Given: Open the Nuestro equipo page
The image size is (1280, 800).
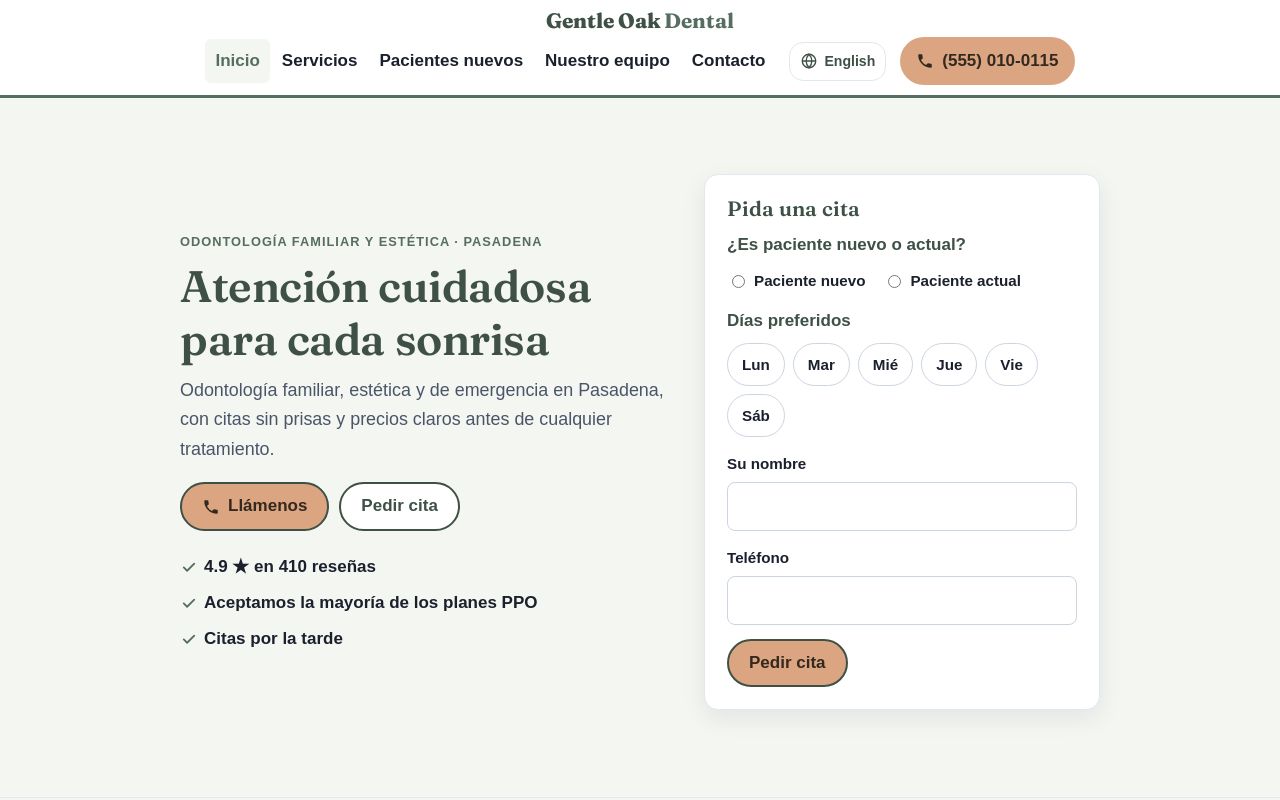Looking at the screenshot, I should 607,61.
